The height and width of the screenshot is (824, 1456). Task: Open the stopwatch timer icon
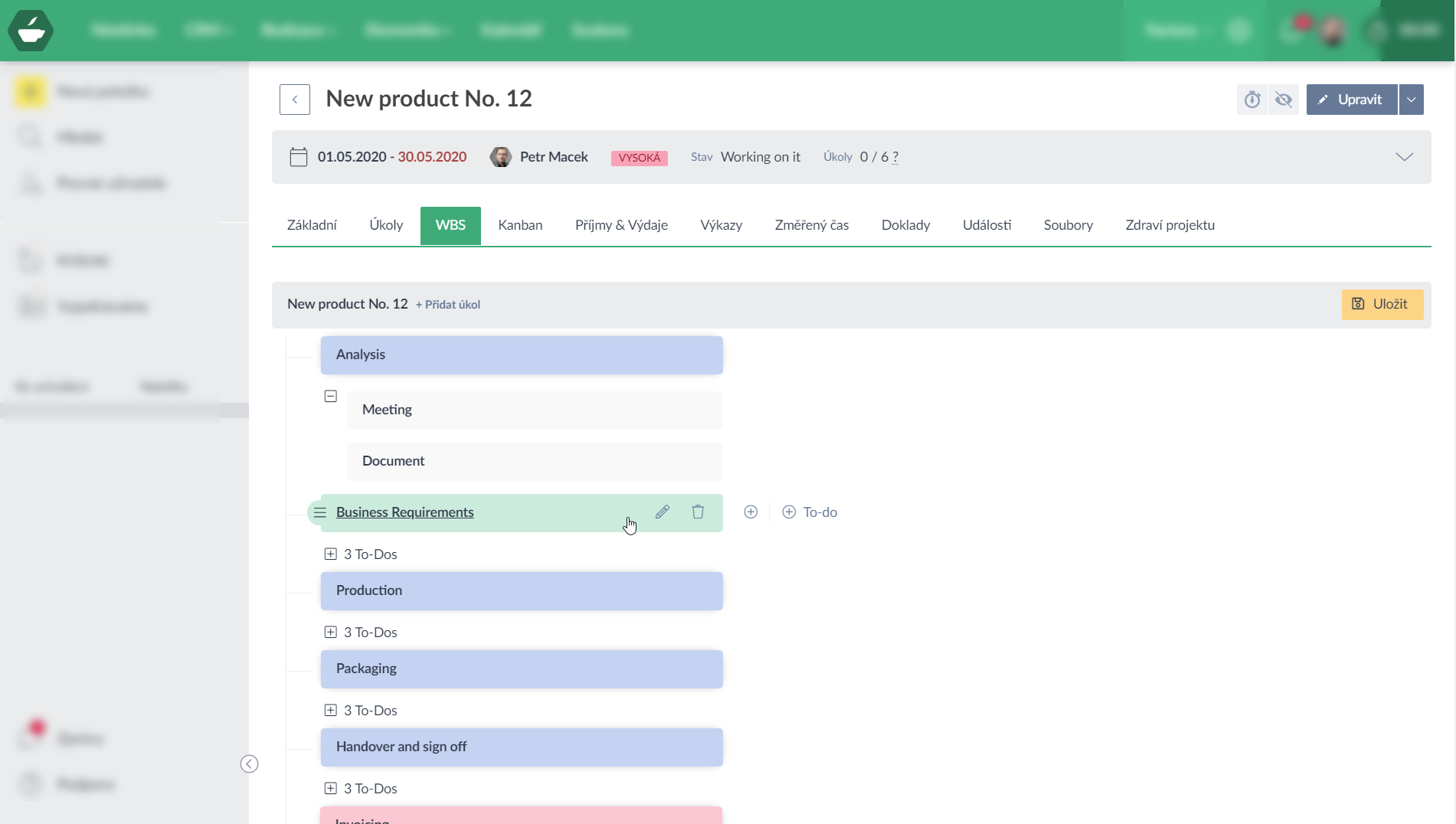[x=1252, y=100]
